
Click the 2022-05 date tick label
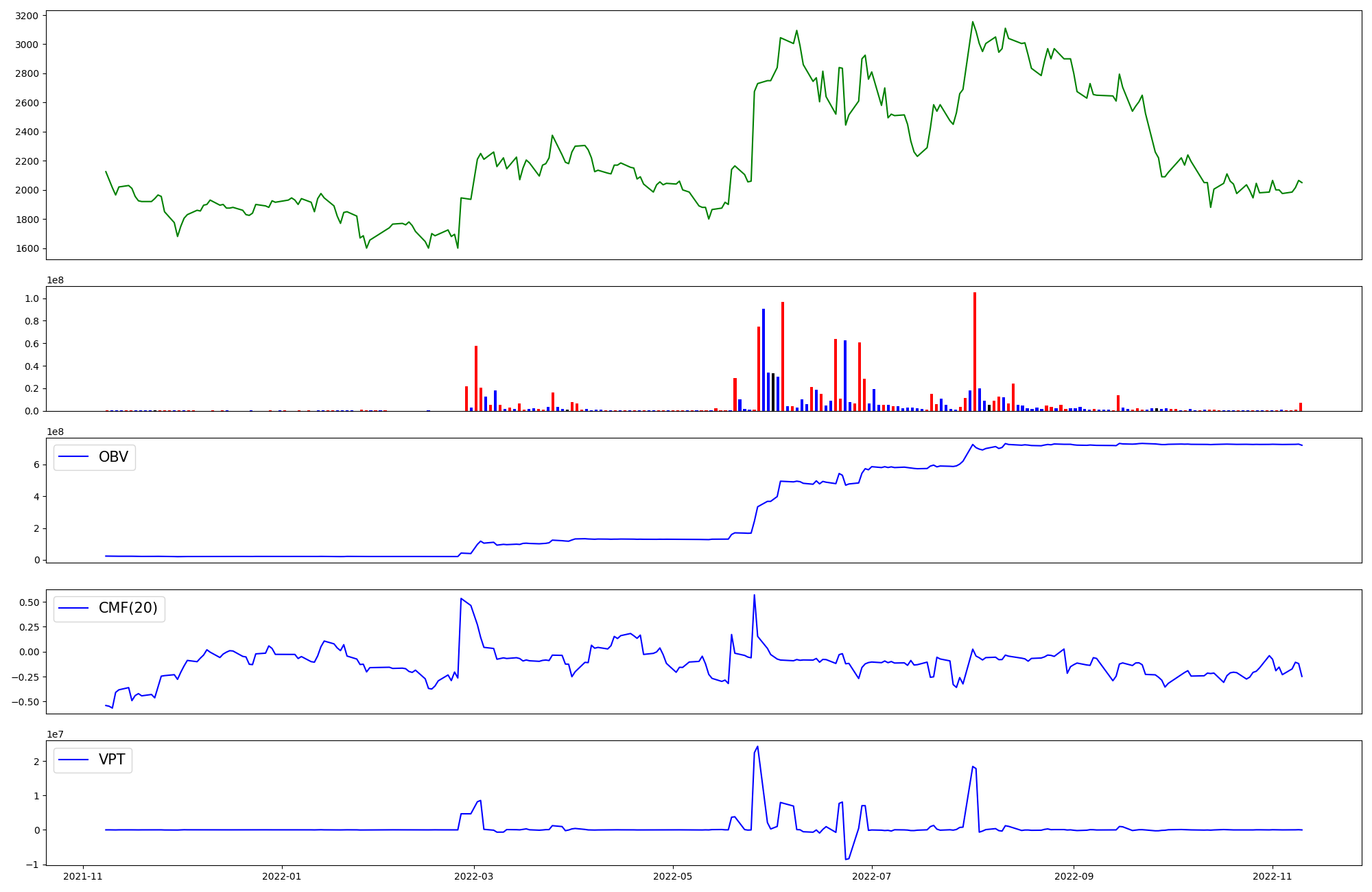[672, 876]
